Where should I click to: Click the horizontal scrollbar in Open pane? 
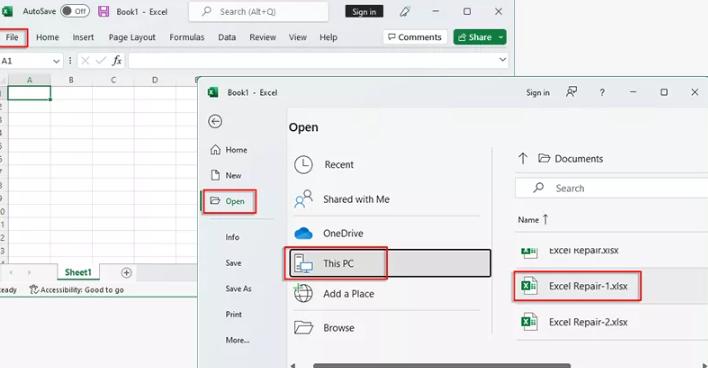[x=442, y=365]
